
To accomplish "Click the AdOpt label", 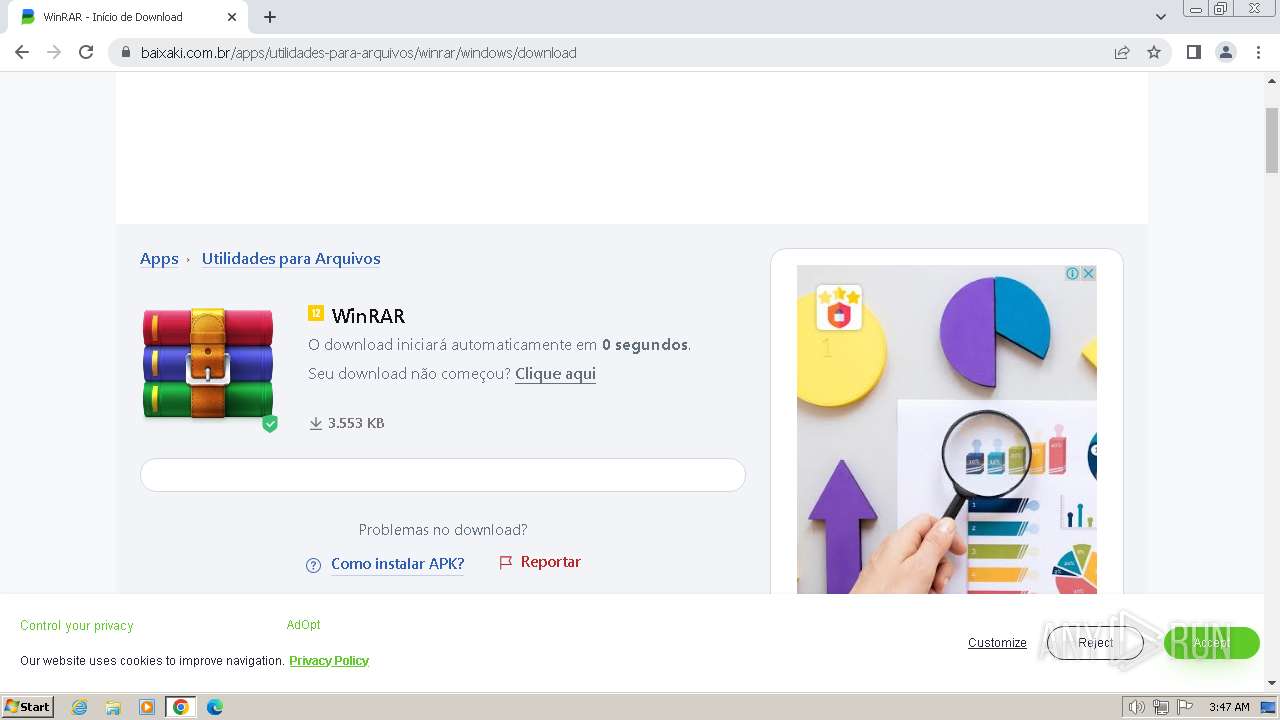I will 304,625.
